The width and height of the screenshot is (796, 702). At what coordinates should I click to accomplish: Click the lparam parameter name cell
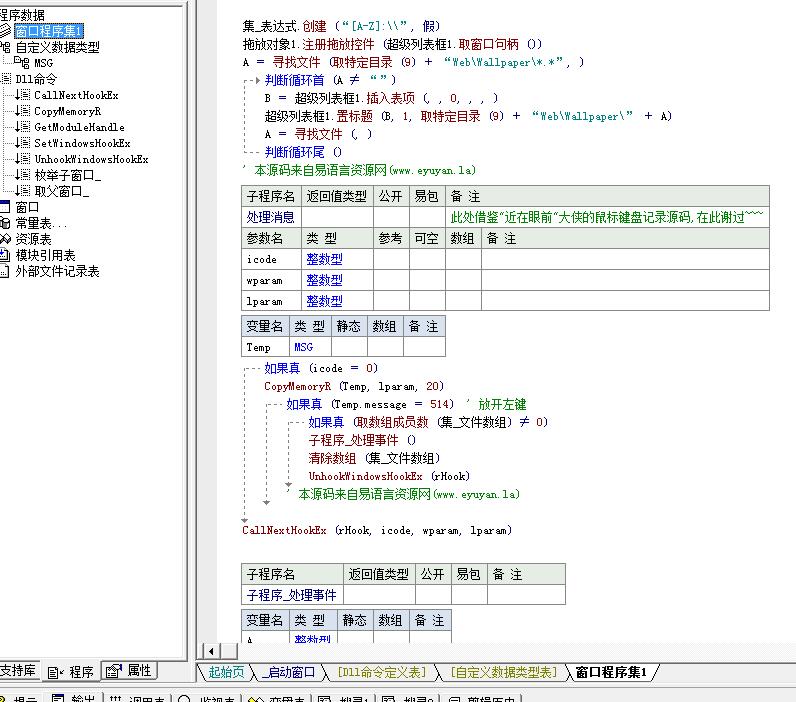tap(271, 301)
